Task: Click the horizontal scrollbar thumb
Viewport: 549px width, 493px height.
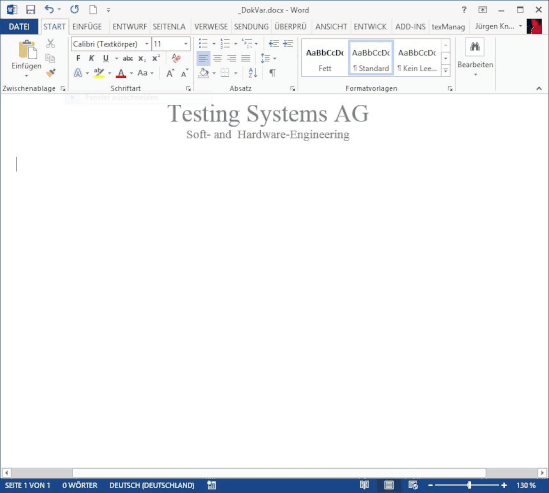Action: click(x=279, y=473)
